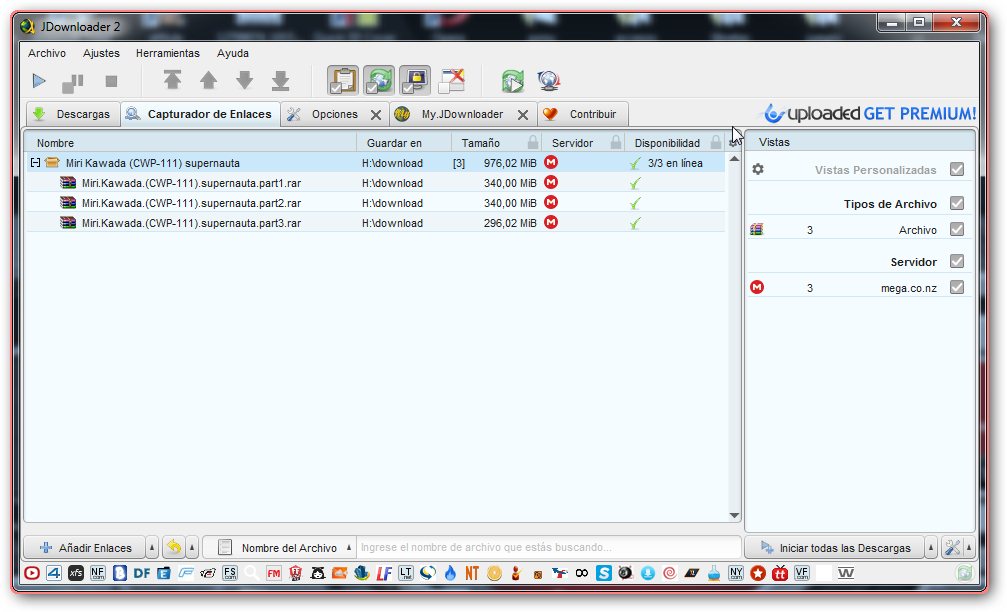
Task: Move selection to bottom of list
Action: (281, 80)
